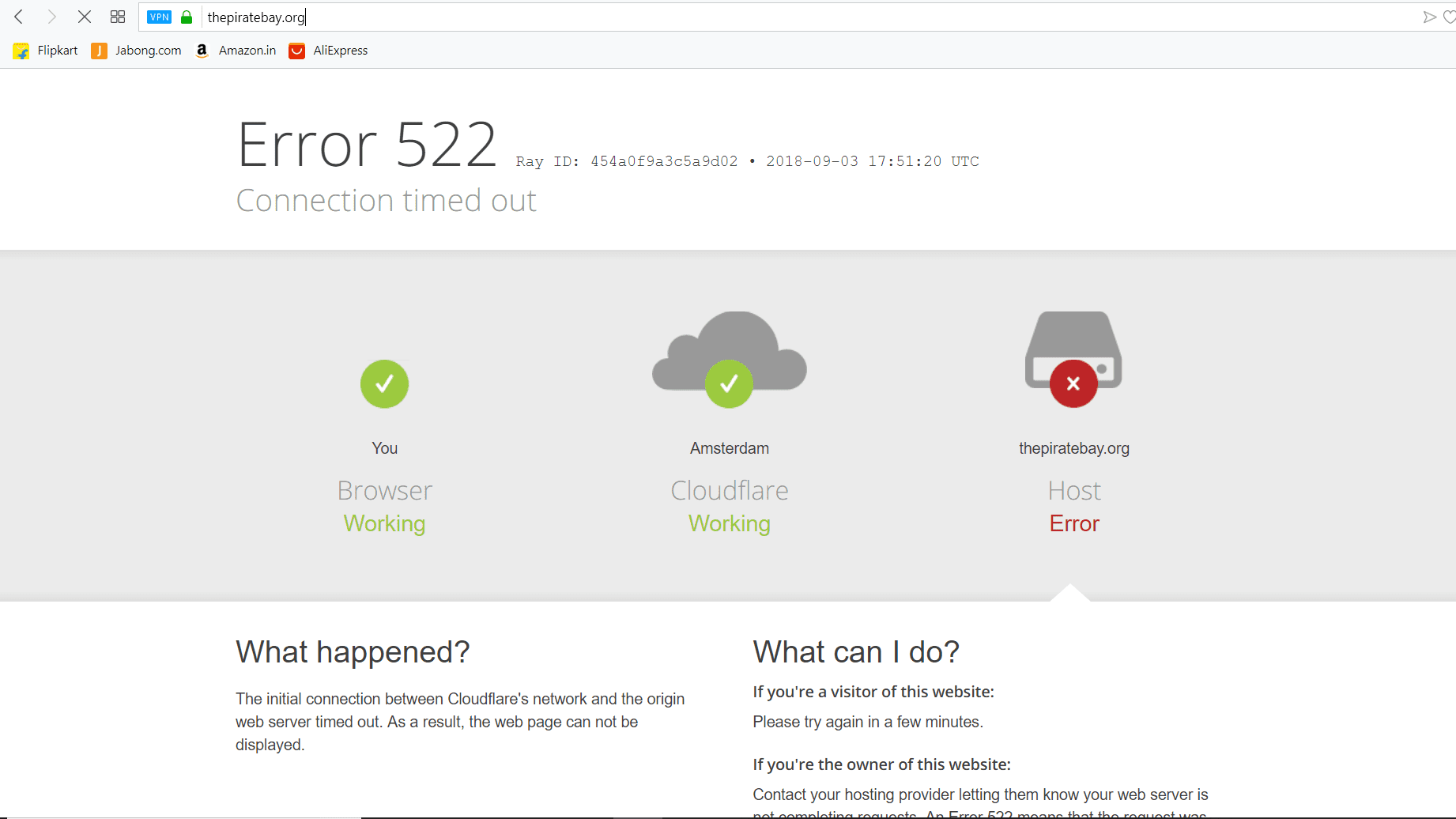Click "If you're the owner of this website:"

[x=881, y=764]
